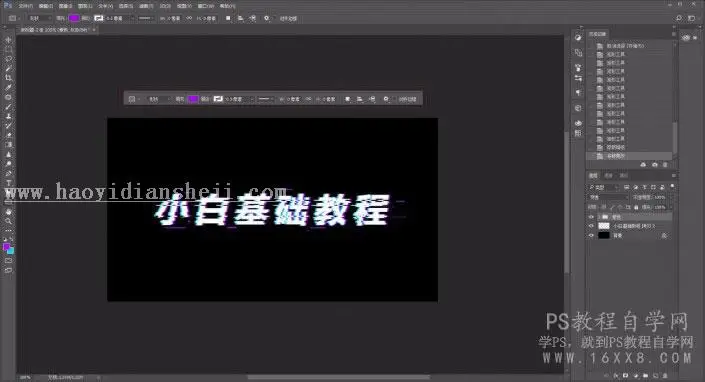The height and width of the screenshot is (382, 705).
Task: Open the History panel flyout menu
Action: click(674, 34)
